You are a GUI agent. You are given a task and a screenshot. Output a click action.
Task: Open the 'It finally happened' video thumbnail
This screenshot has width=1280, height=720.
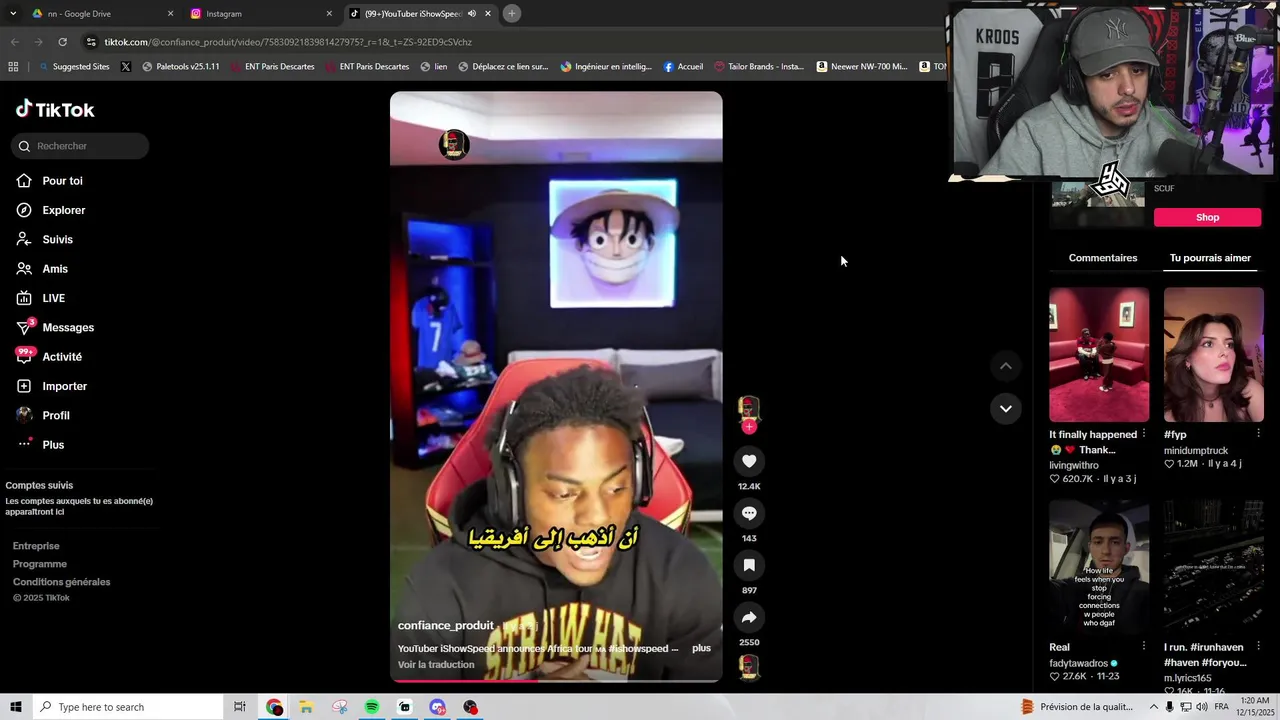(1099, 355)
